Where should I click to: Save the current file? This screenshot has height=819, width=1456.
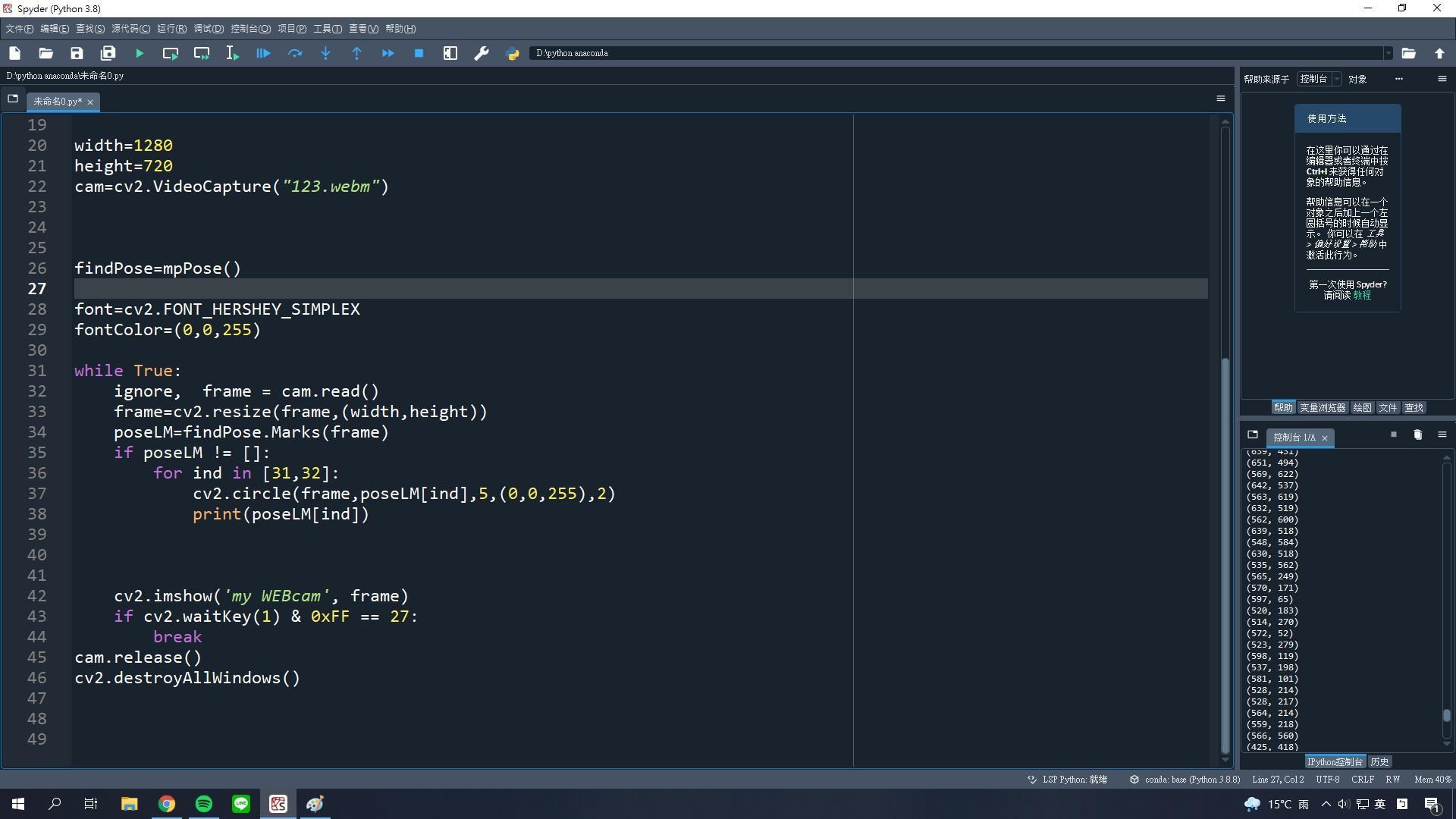[77, 53]
